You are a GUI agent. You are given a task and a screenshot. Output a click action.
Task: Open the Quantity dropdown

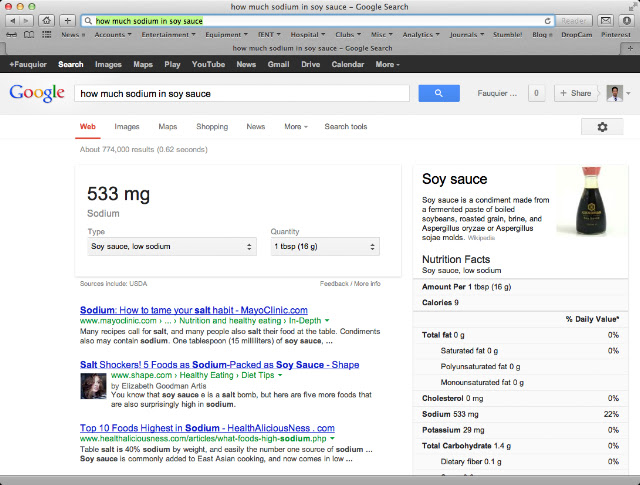[x=325, y=247]
